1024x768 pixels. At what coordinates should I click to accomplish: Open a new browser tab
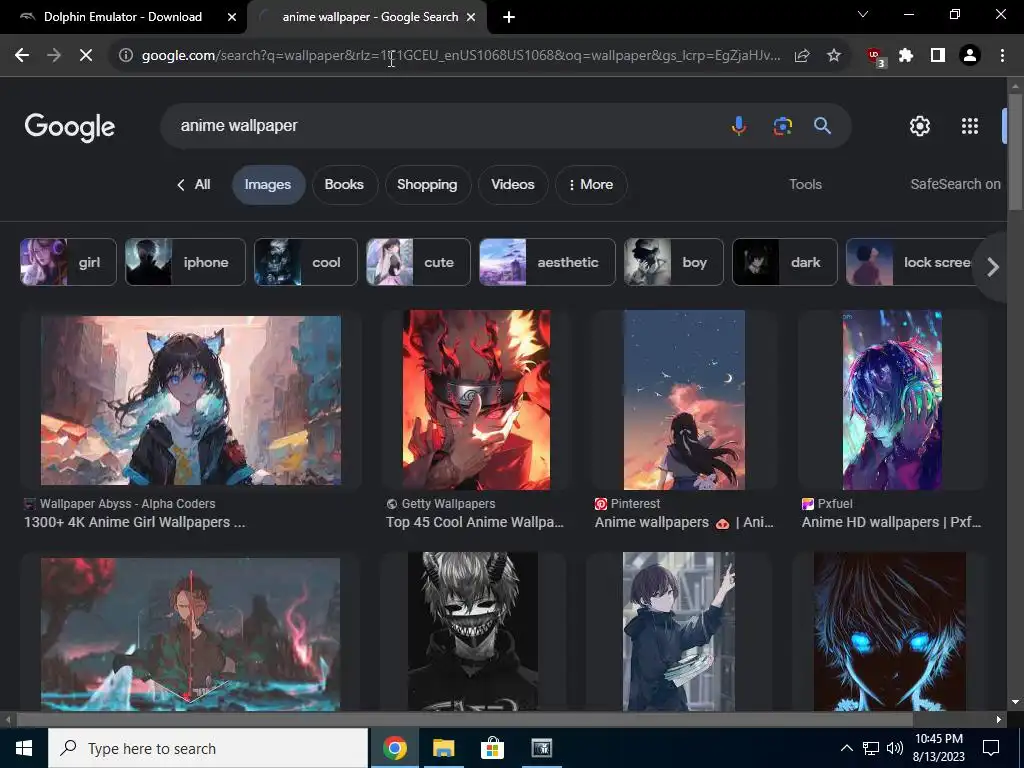point(509,17)
